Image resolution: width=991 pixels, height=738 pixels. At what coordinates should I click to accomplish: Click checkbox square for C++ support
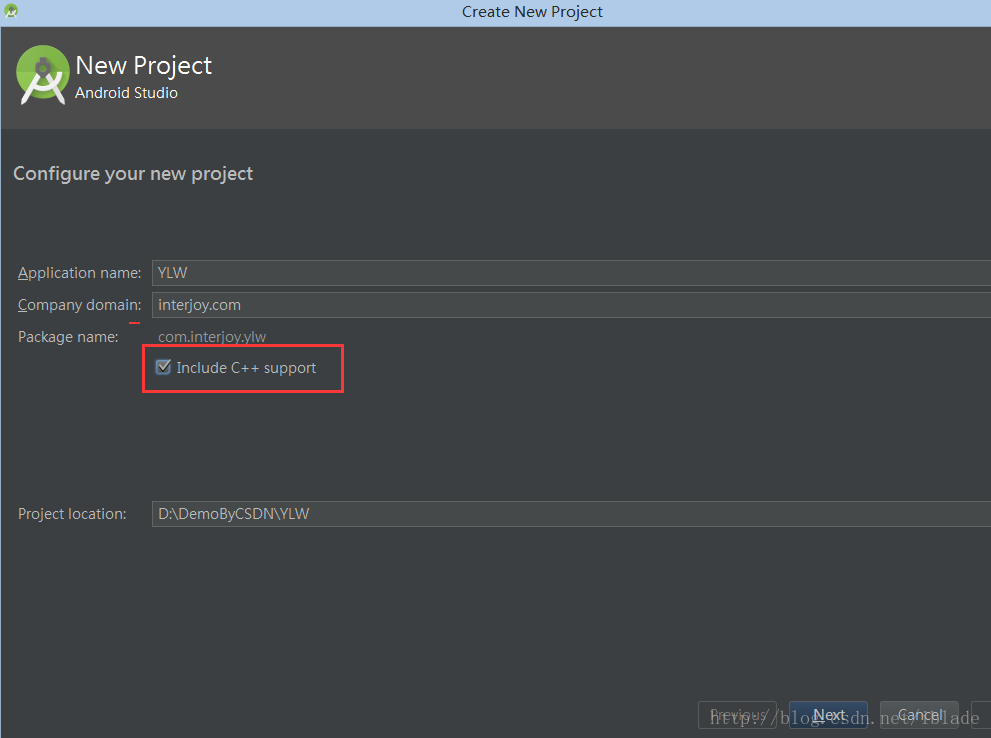164,367
